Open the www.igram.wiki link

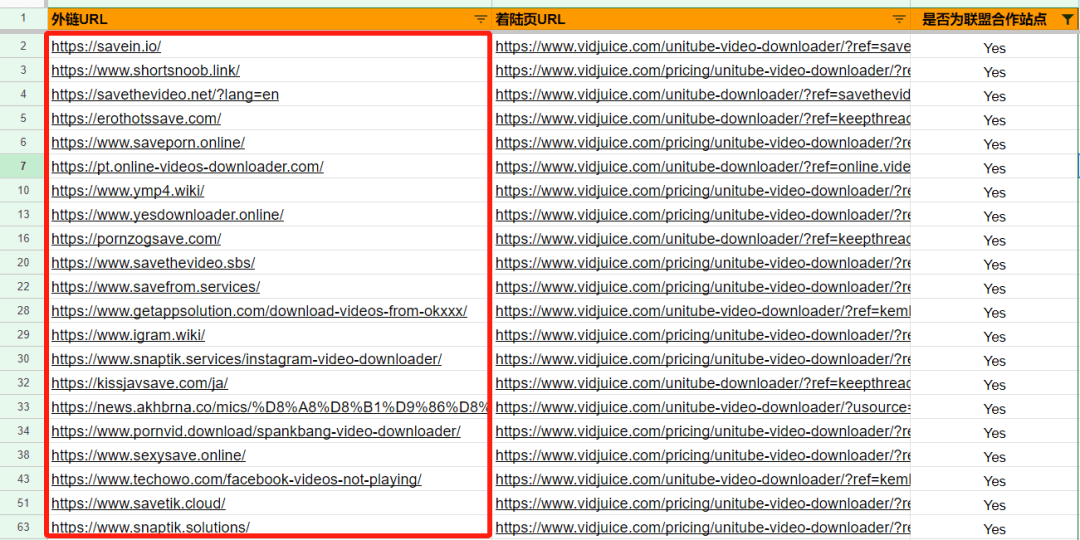127,335
